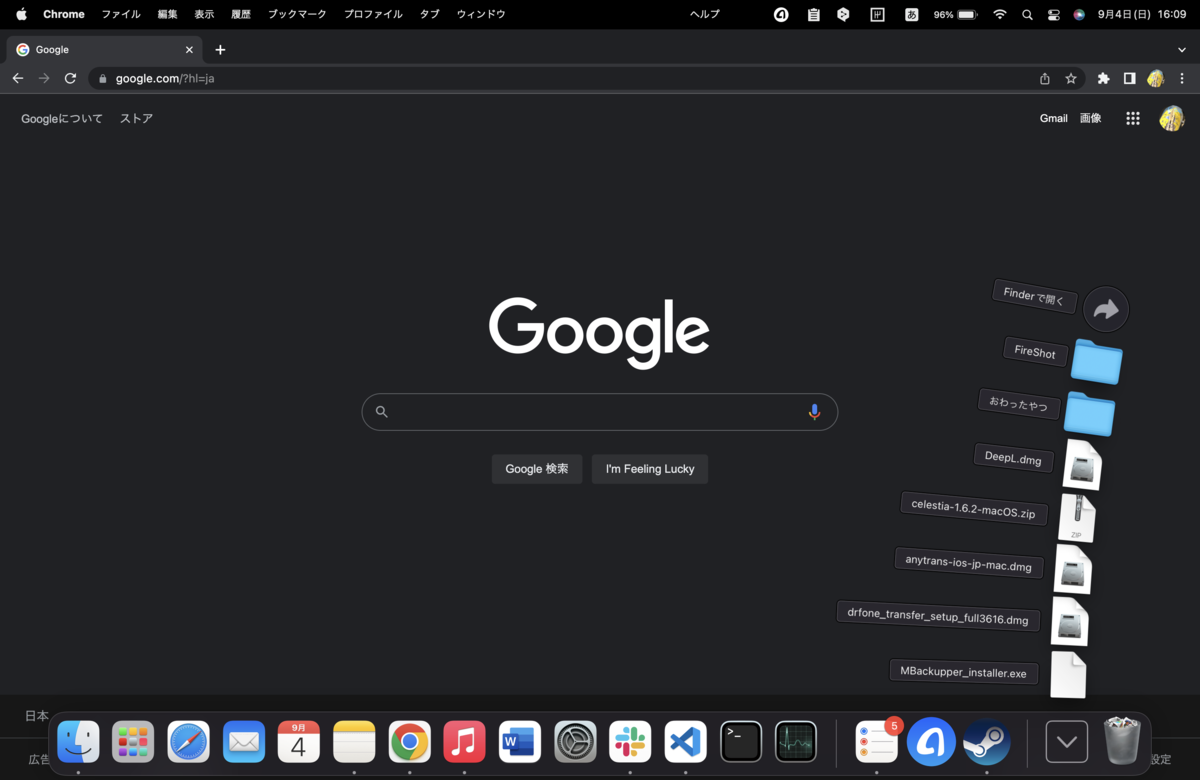This screenshot has width=1200, height=780.
Task: Open the Notes app in Dock
Action: click(354, 742)
